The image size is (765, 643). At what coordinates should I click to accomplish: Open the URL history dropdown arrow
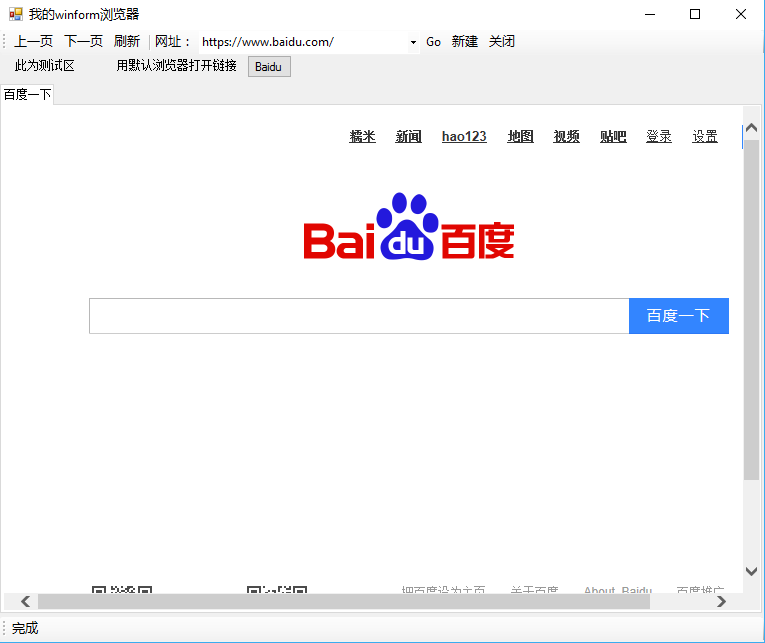(414, 42)
